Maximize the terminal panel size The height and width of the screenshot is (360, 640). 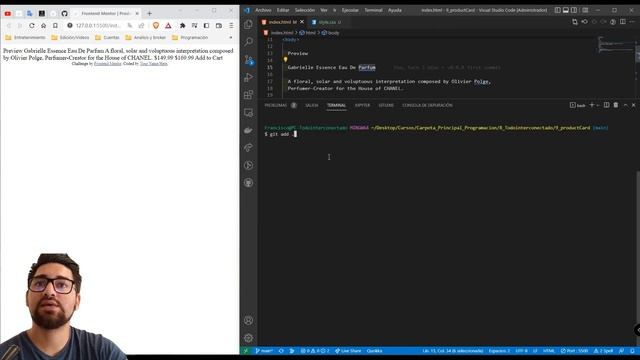(625, 105)
